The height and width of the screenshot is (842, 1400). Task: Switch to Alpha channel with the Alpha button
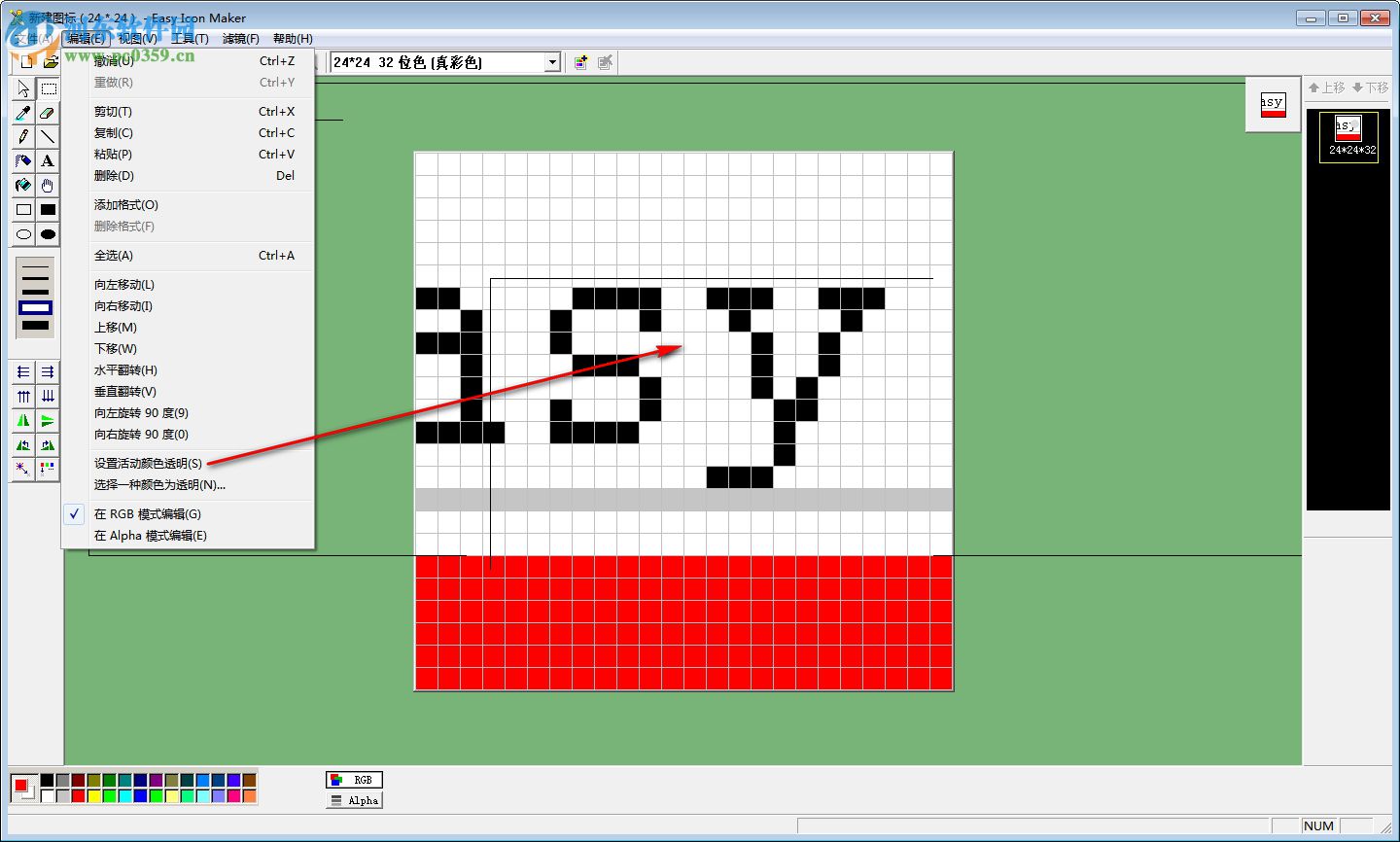[x=353, y=800]
